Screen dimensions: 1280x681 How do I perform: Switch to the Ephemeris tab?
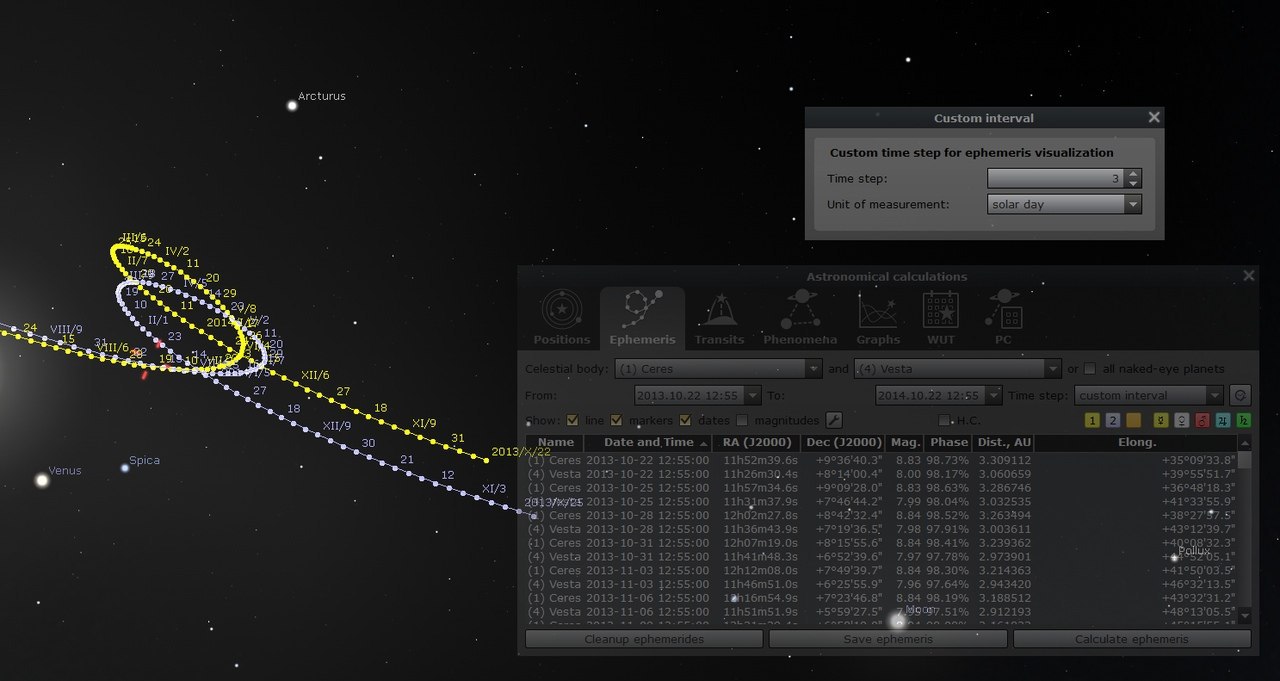642,317
